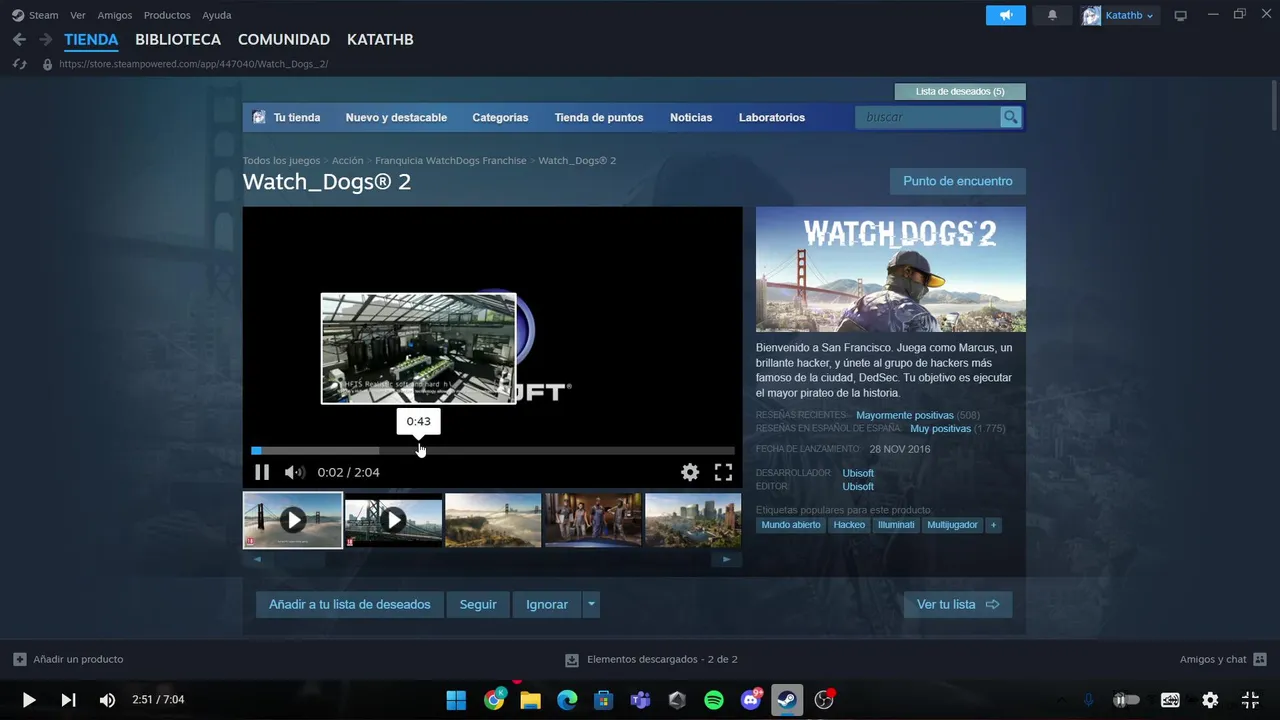Expand the Ignorar dropdown arrow
Viewport: 1280px width, 720px height.
point(591,604)
